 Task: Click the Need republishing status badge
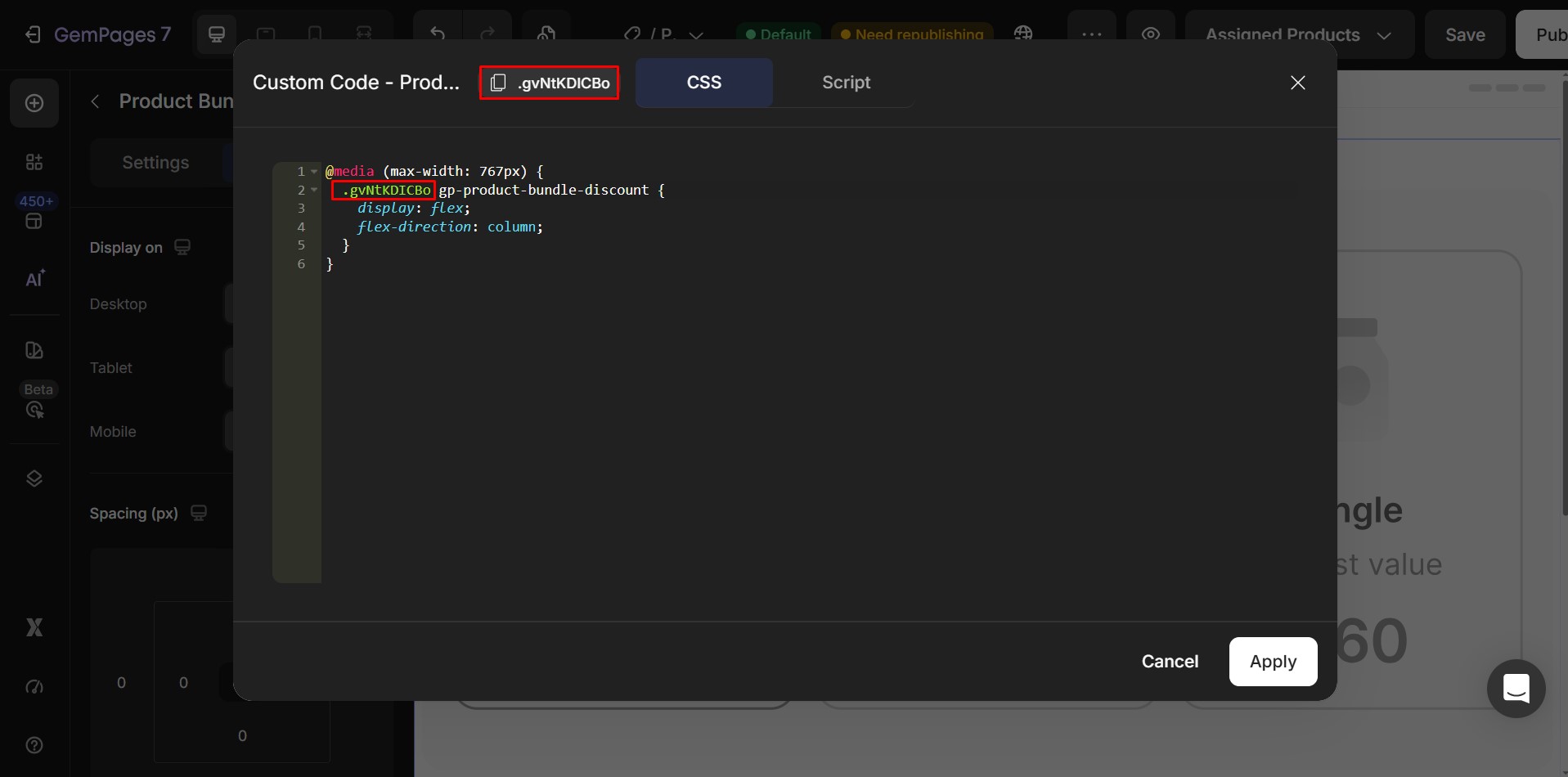(x=912, y=34)
